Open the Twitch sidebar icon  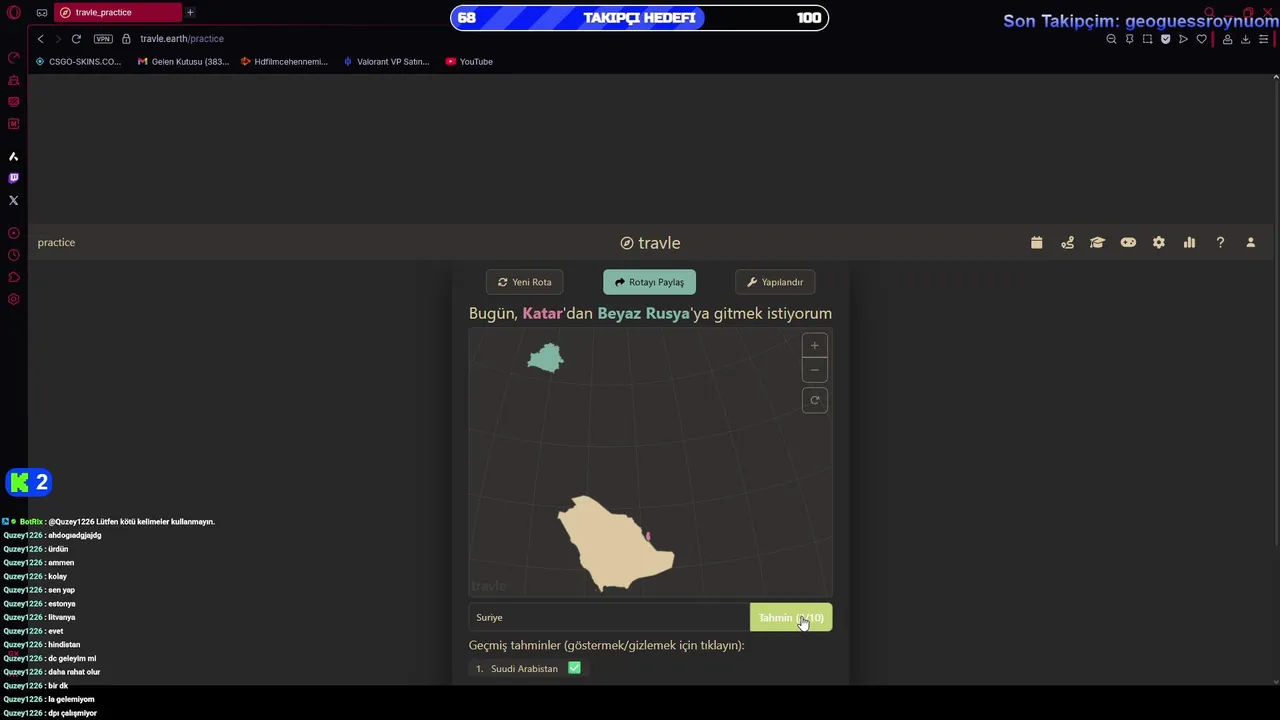point(14,178)
